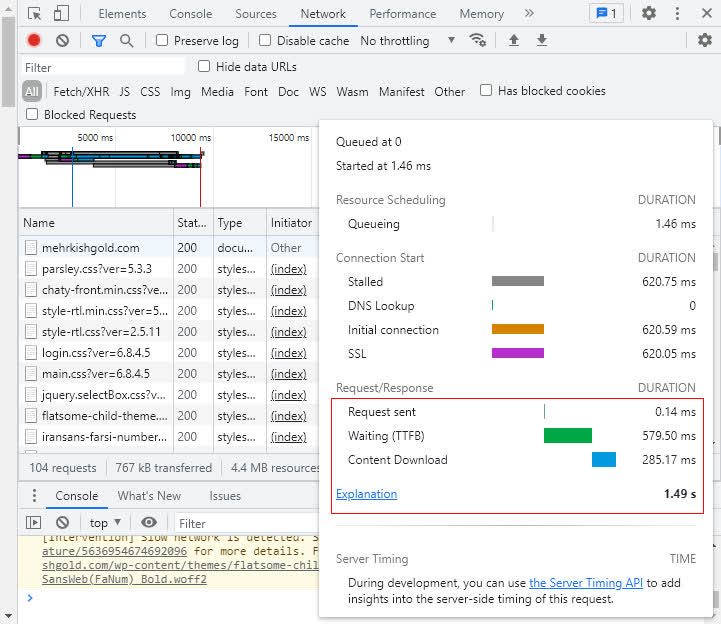Filter requests by Fetch/XHR
721x624 pixels.
click(x=81, y=92)
